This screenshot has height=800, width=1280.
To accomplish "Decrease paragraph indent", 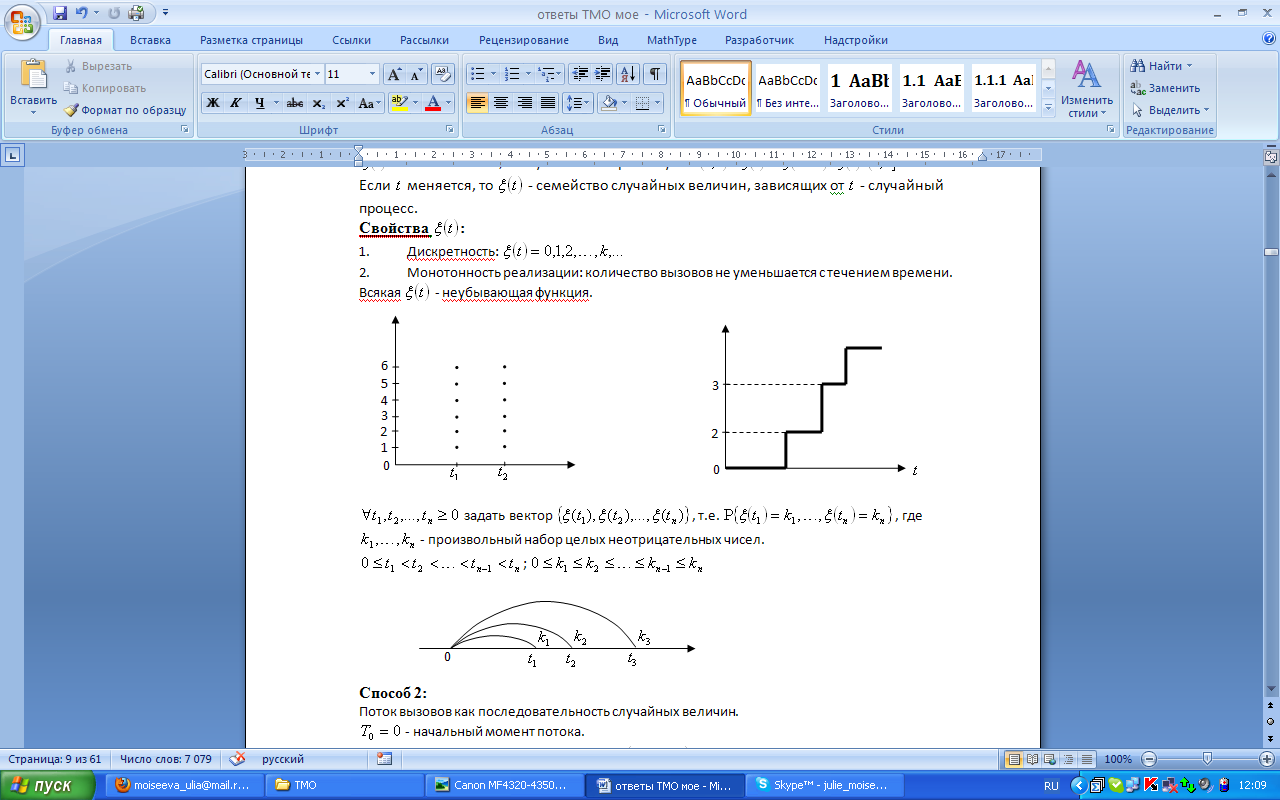I will click(580, 74).
